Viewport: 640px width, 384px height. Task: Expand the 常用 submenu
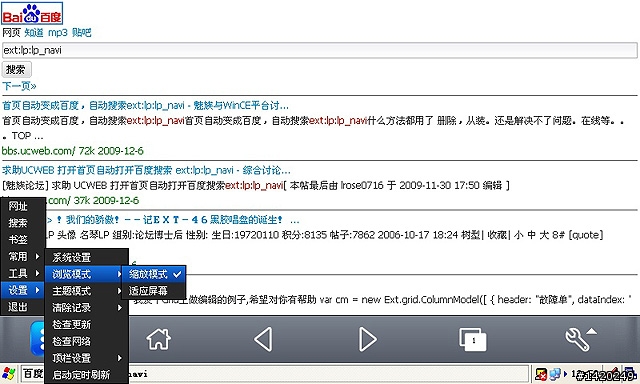coord(22,256)
